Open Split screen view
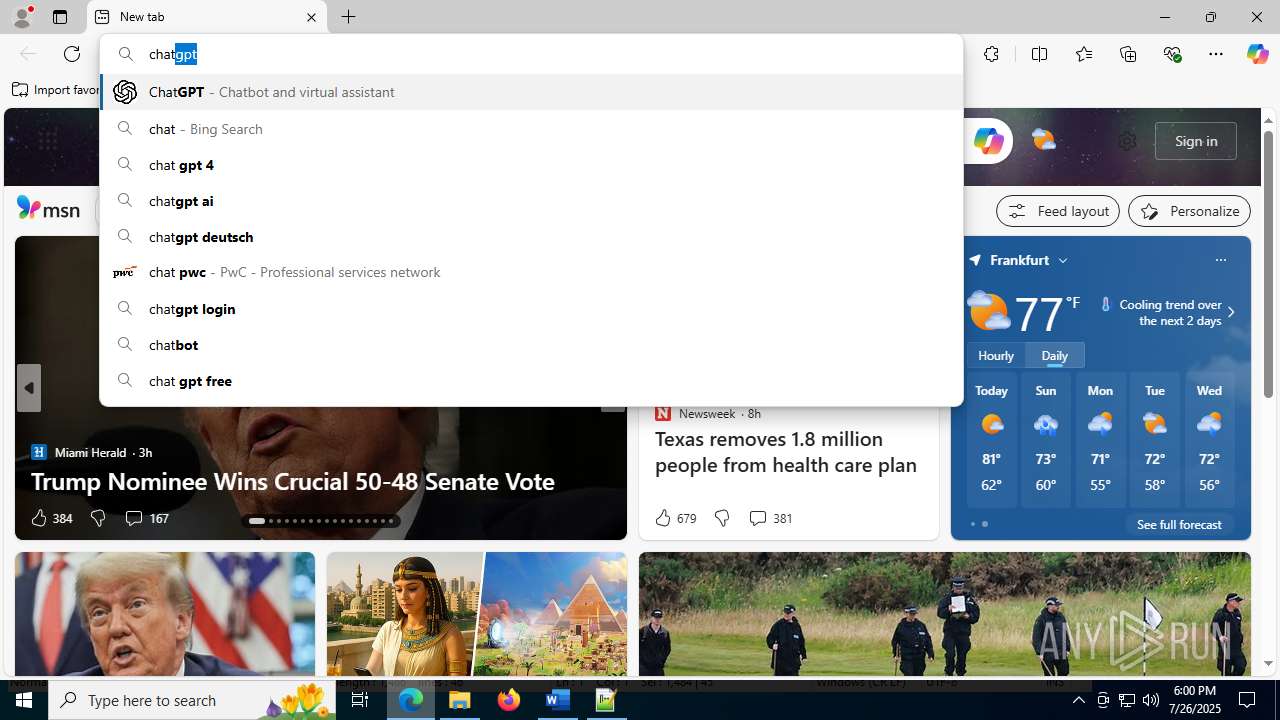Viewport: 1280px width, 720px height. tap(1040, 54)
